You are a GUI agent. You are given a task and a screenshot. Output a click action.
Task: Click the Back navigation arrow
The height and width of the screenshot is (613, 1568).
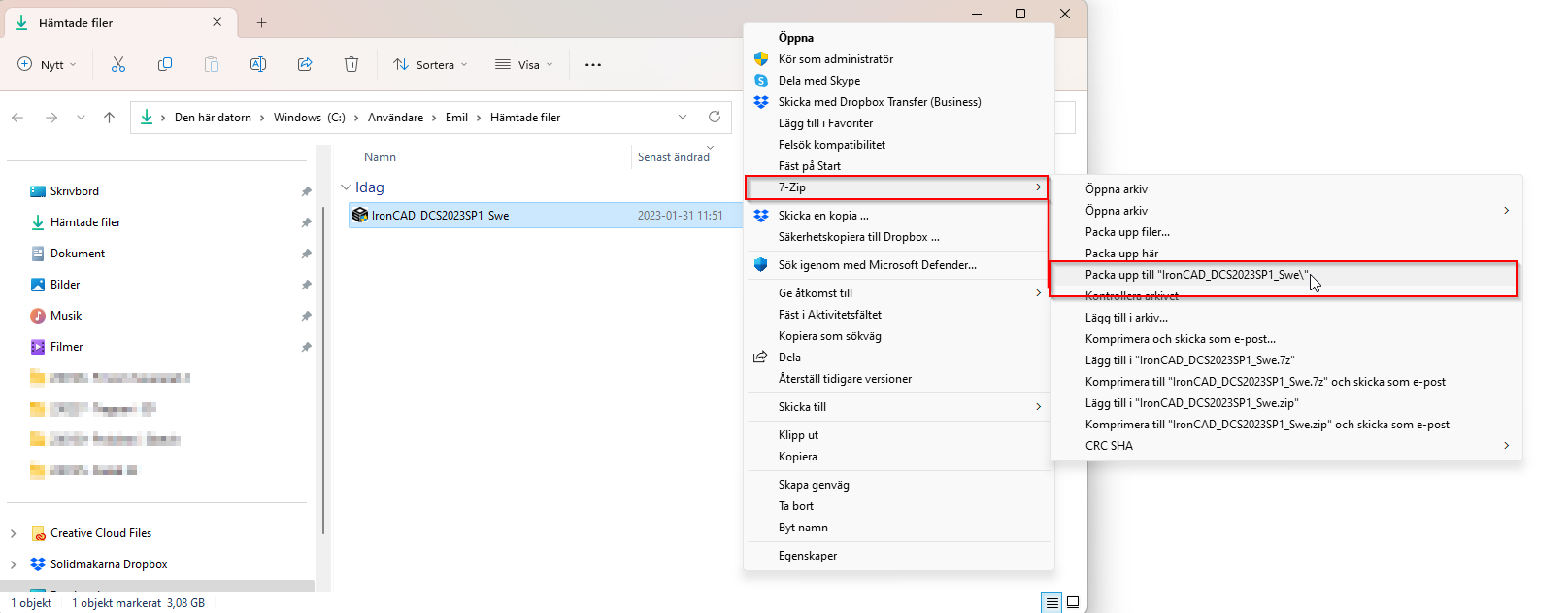click(x=17, y=118)
